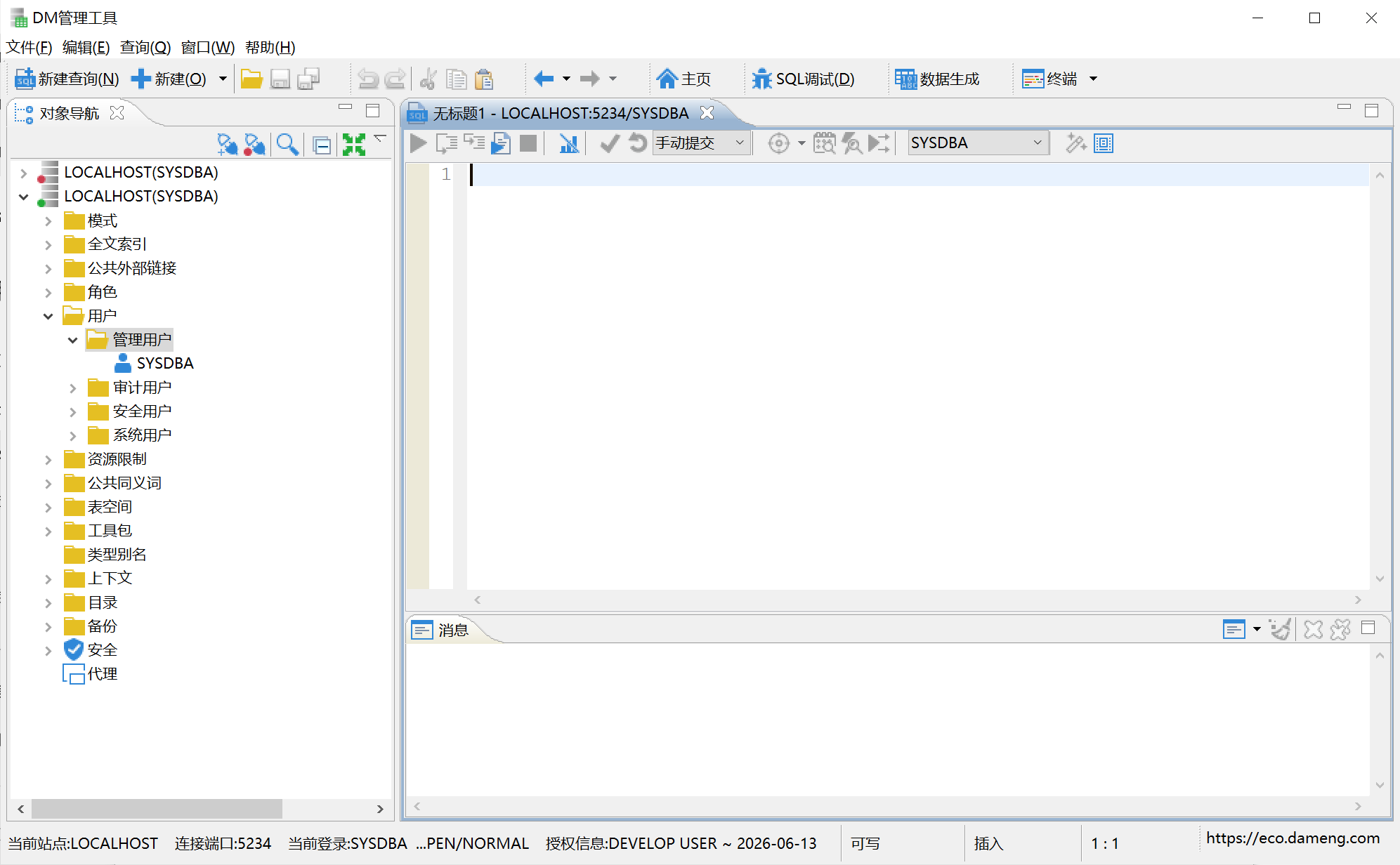Click the object navigator horizontal scrollbar
Screen dimensions: 1400x865
[157, 809]
